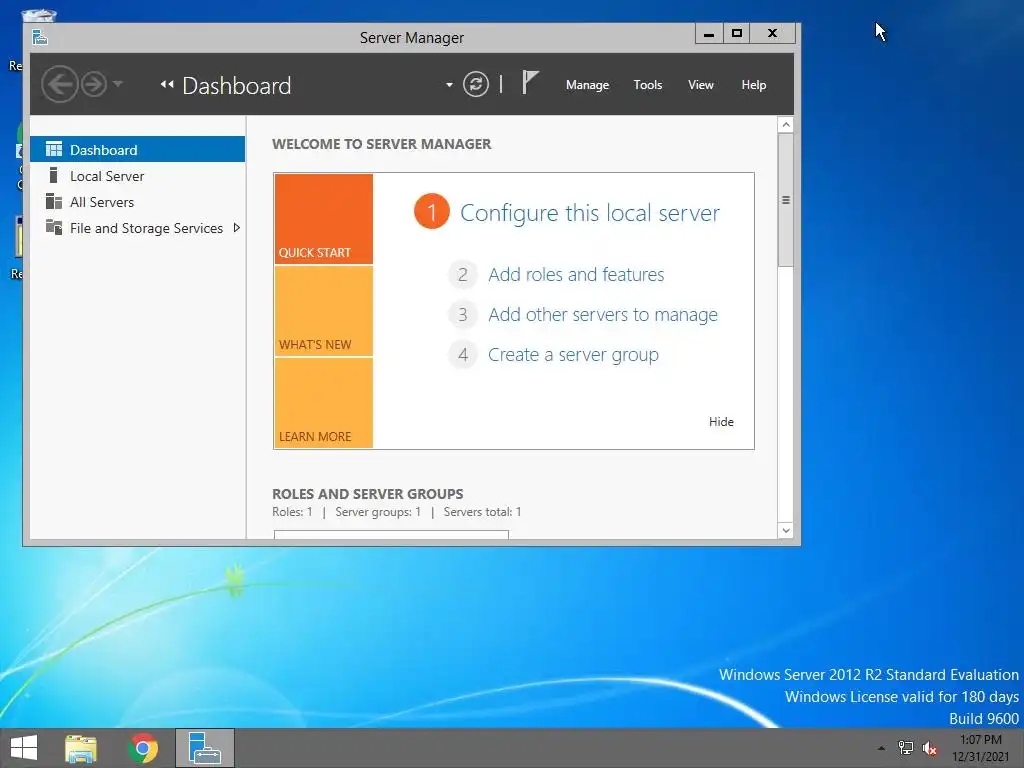
Task: Click the forward navigation arrow
Action: 94,84
